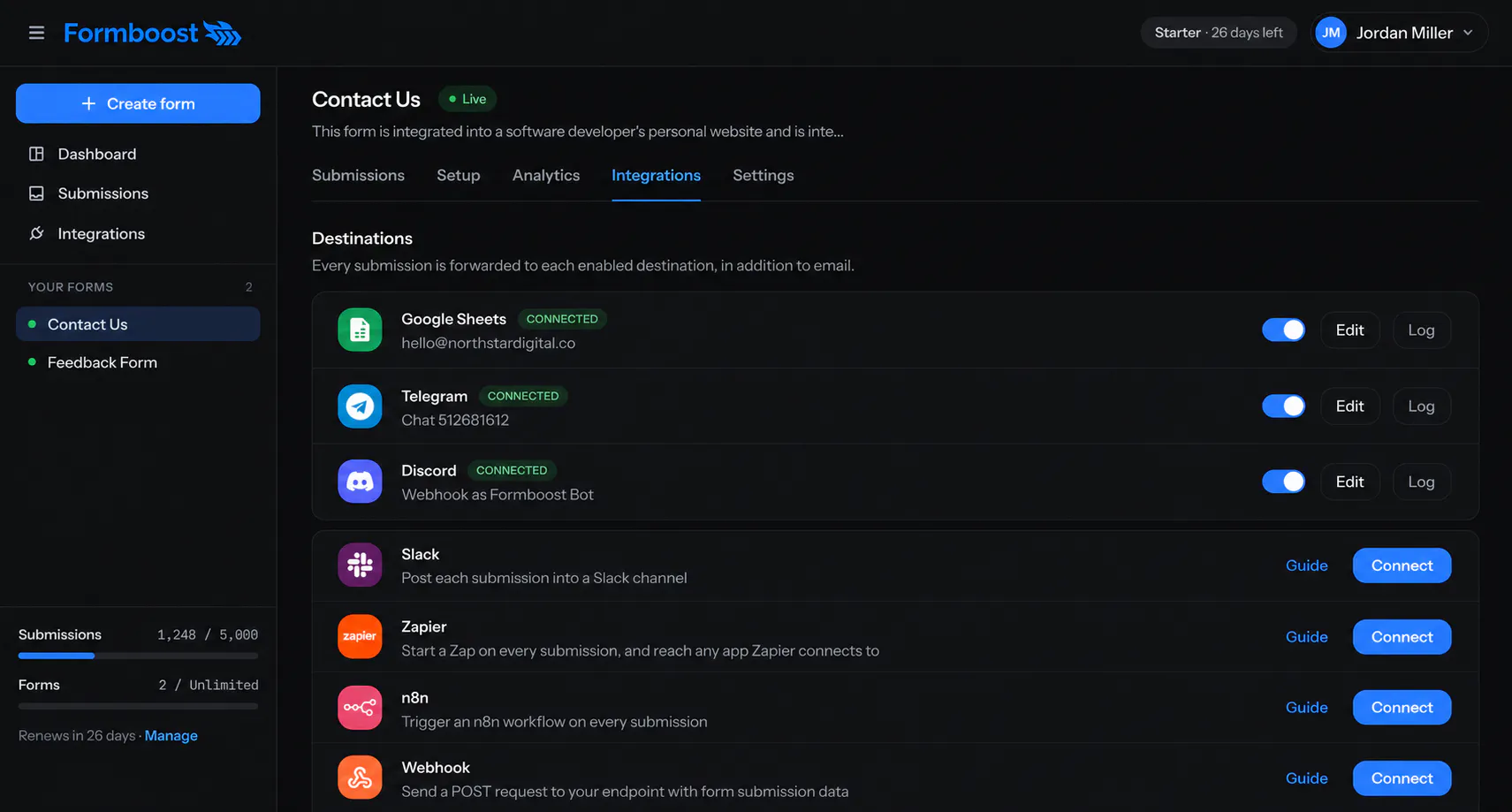Viewport: 1512px width, 812px height.
Task: Click the Chat 512681612 text
Action: (x=455, y=420)
